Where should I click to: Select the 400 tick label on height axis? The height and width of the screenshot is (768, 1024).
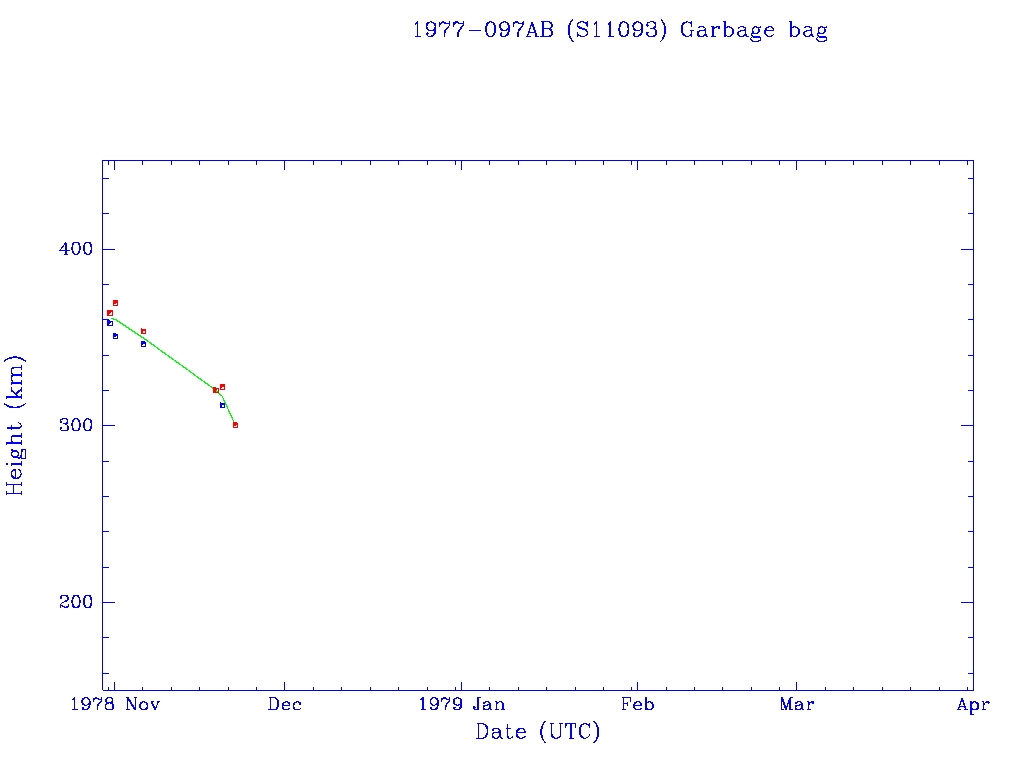(70, 249)
